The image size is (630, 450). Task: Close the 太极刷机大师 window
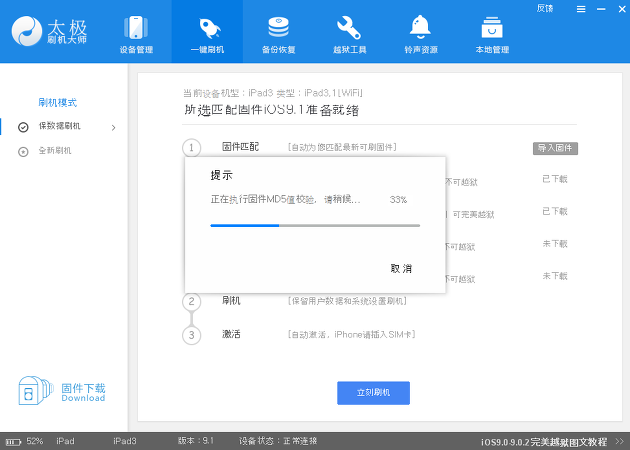coord(622,9)
